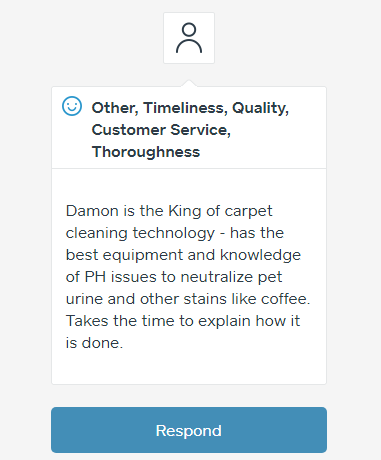Click the speech bubble pointer below the avatar
The image size is (381, 460).
click(x=189, y=83)
